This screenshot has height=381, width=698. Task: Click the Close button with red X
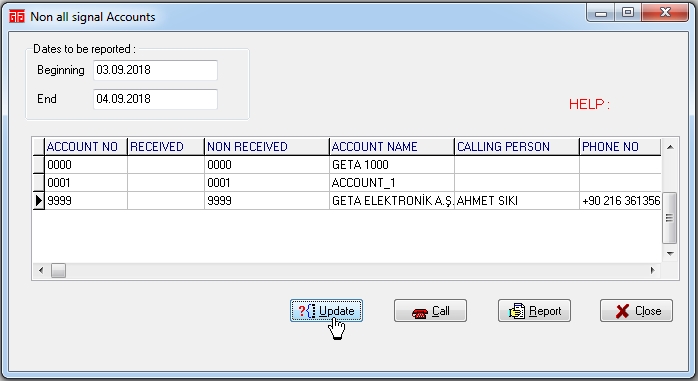tap(636, 311)
